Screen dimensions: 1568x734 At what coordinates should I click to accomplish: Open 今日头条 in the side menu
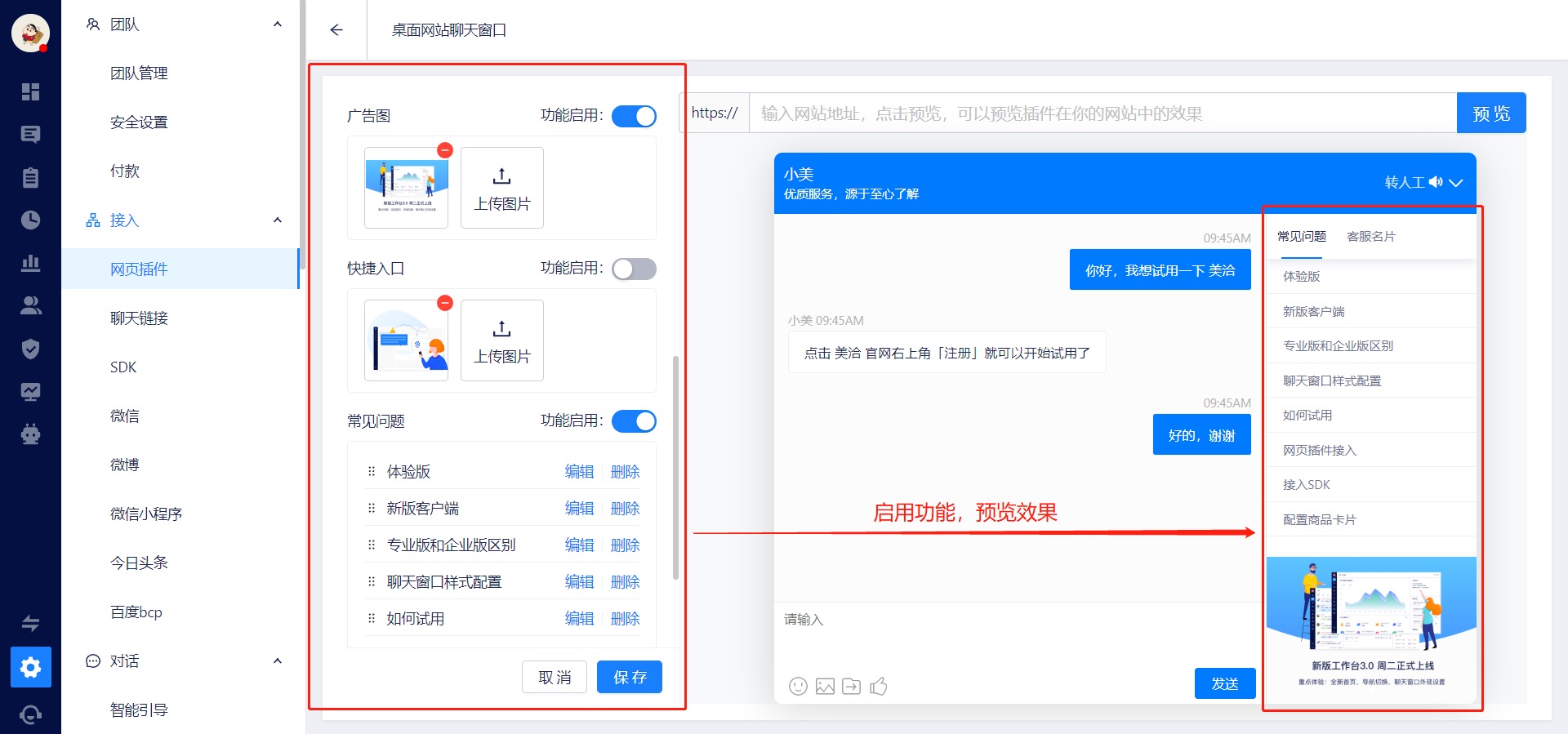(x=139, y=563)
